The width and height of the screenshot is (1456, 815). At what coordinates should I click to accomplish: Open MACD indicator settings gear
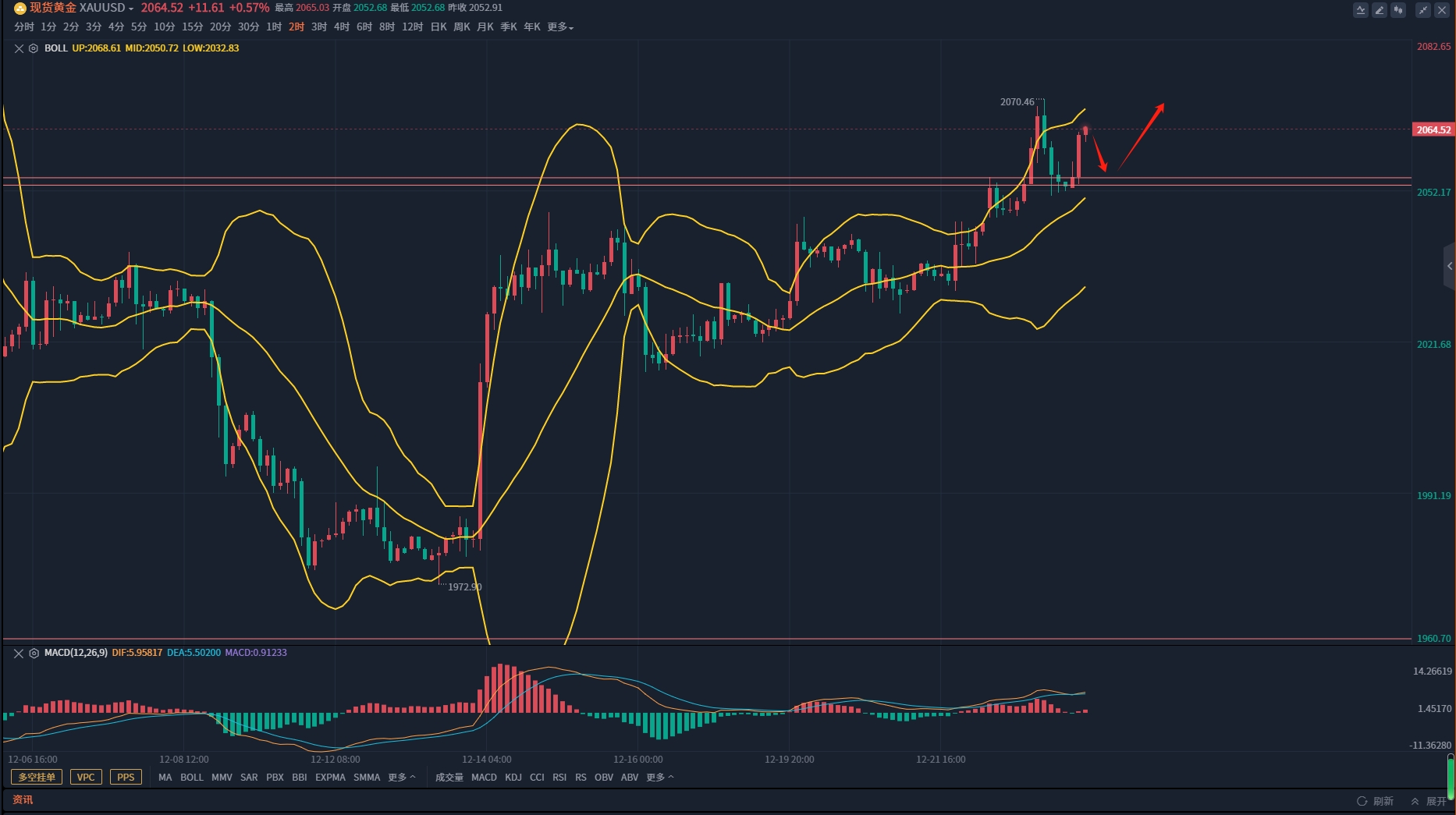point(34,653)
